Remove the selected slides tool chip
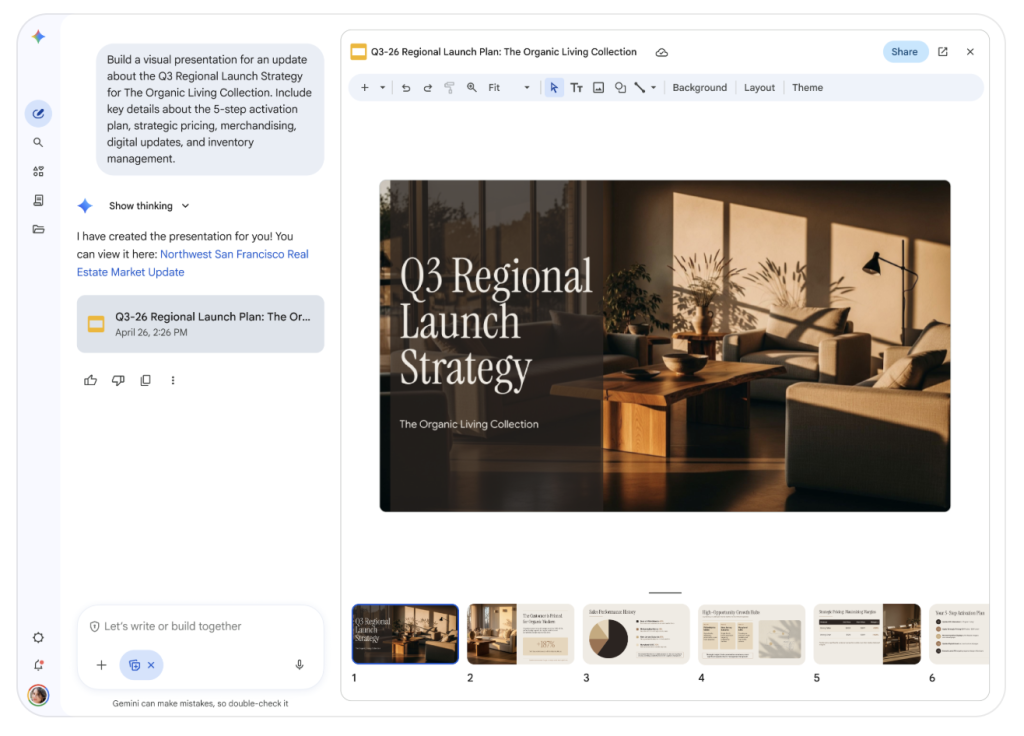 (x=151, y=665)
